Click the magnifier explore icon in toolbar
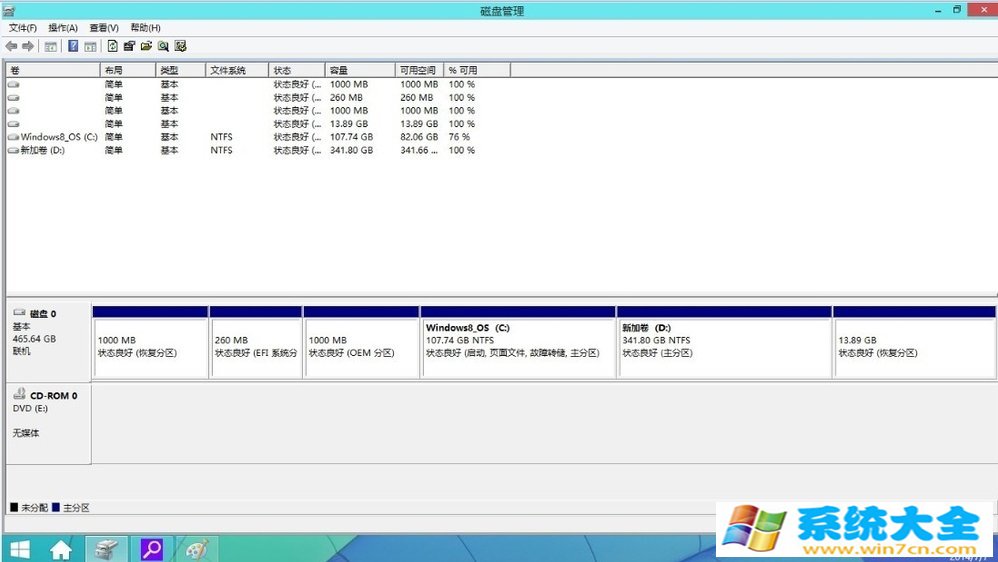The width and height of the screenshot is (998, 562). [x=164, y=46]
